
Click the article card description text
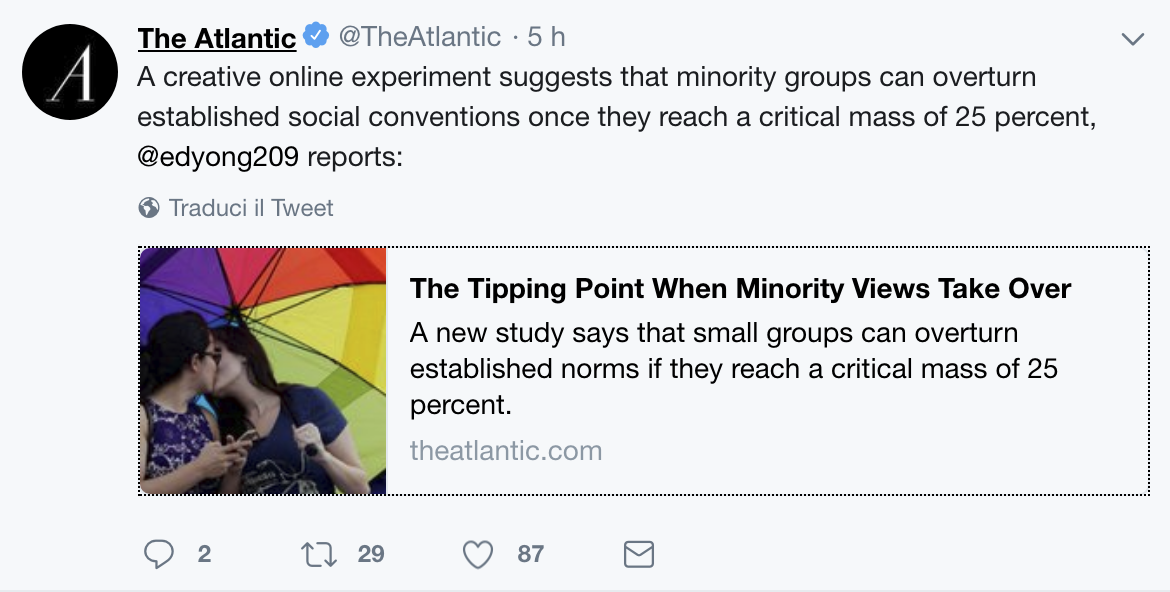click(x=733, y=369)
